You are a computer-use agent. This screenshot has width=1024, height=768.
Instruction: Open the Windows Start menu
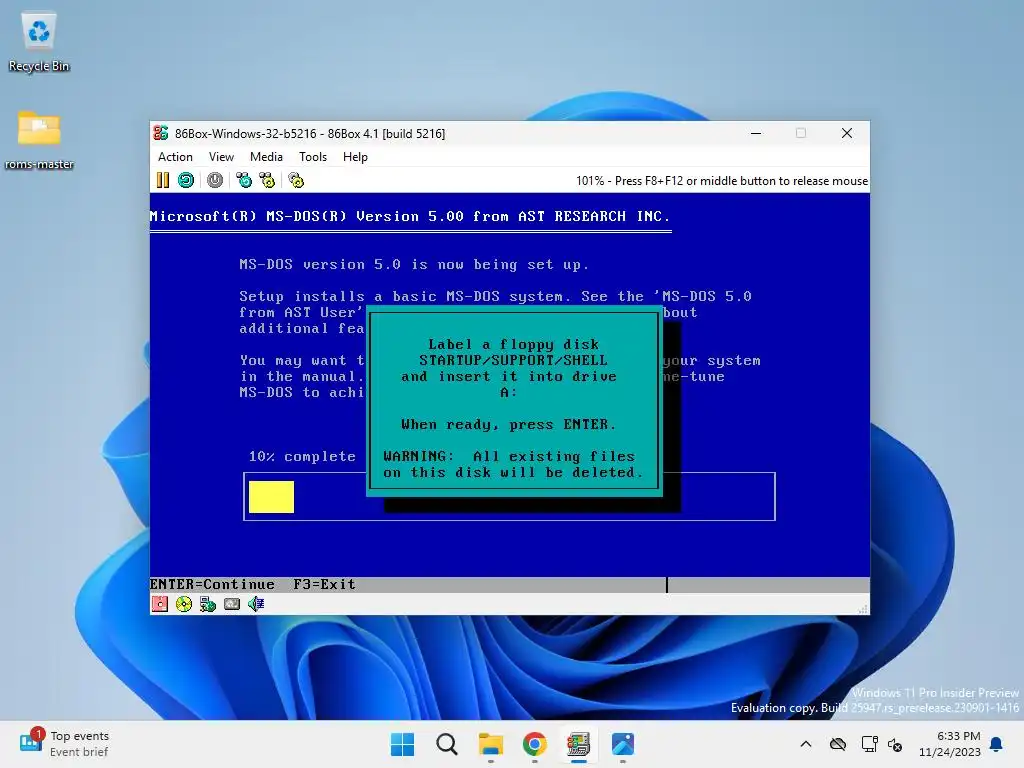(402, 744)
